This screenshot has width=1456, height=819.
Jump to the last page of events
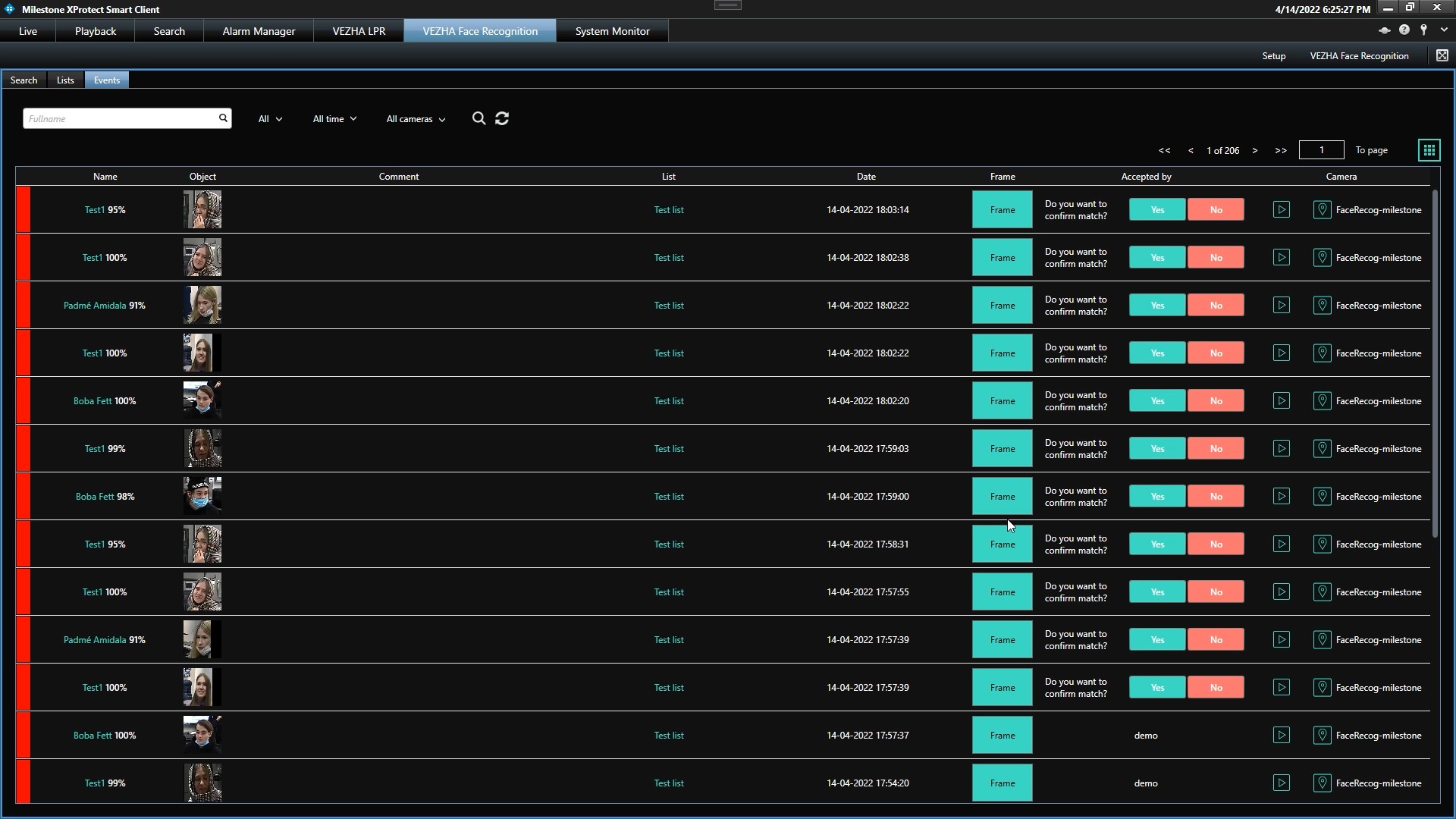[x=1280, y=150]
